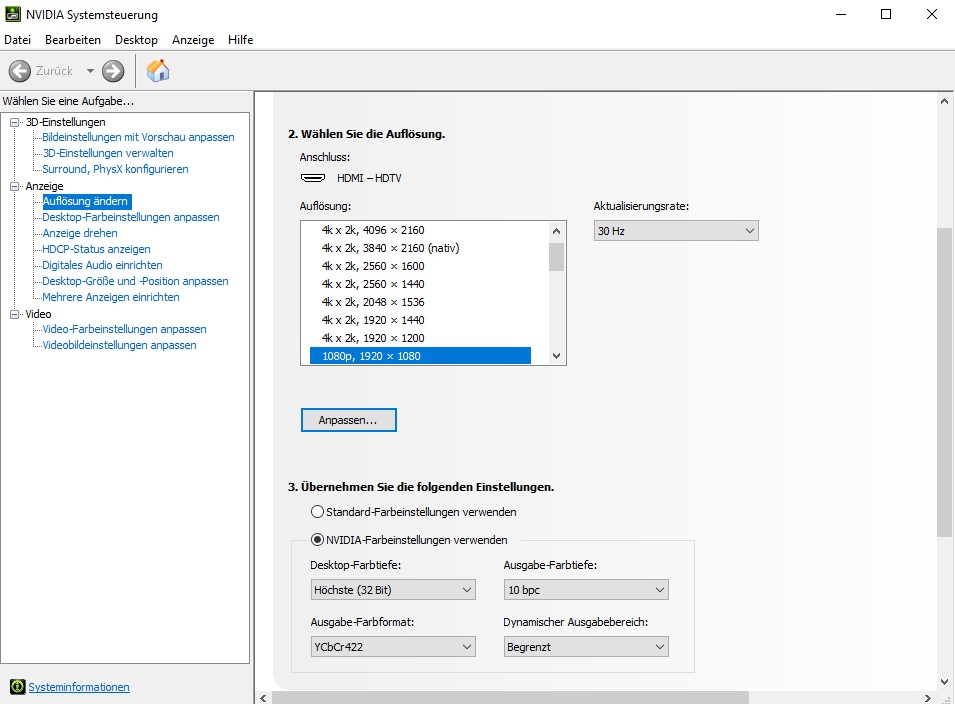Collapse the Anzeige tree node
955x704 pixels.
point(15,186)
